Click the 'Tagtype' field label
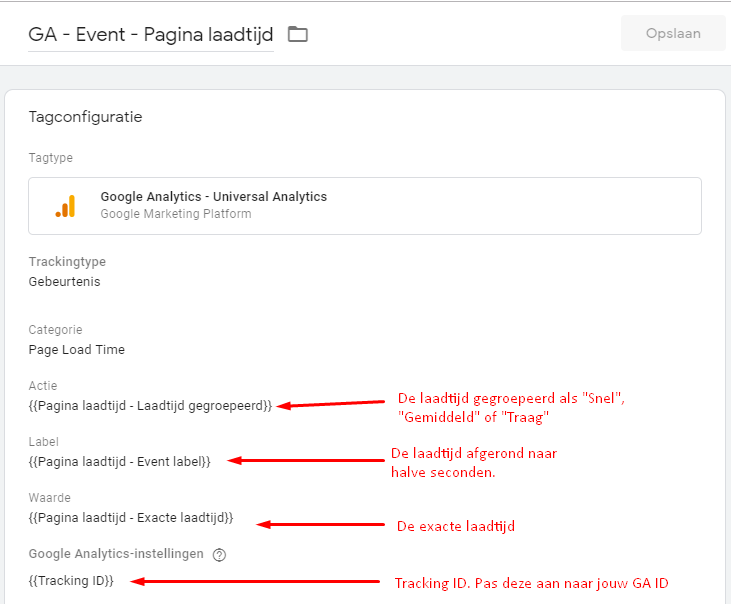 pyautogui.click(x=50, y=158)
